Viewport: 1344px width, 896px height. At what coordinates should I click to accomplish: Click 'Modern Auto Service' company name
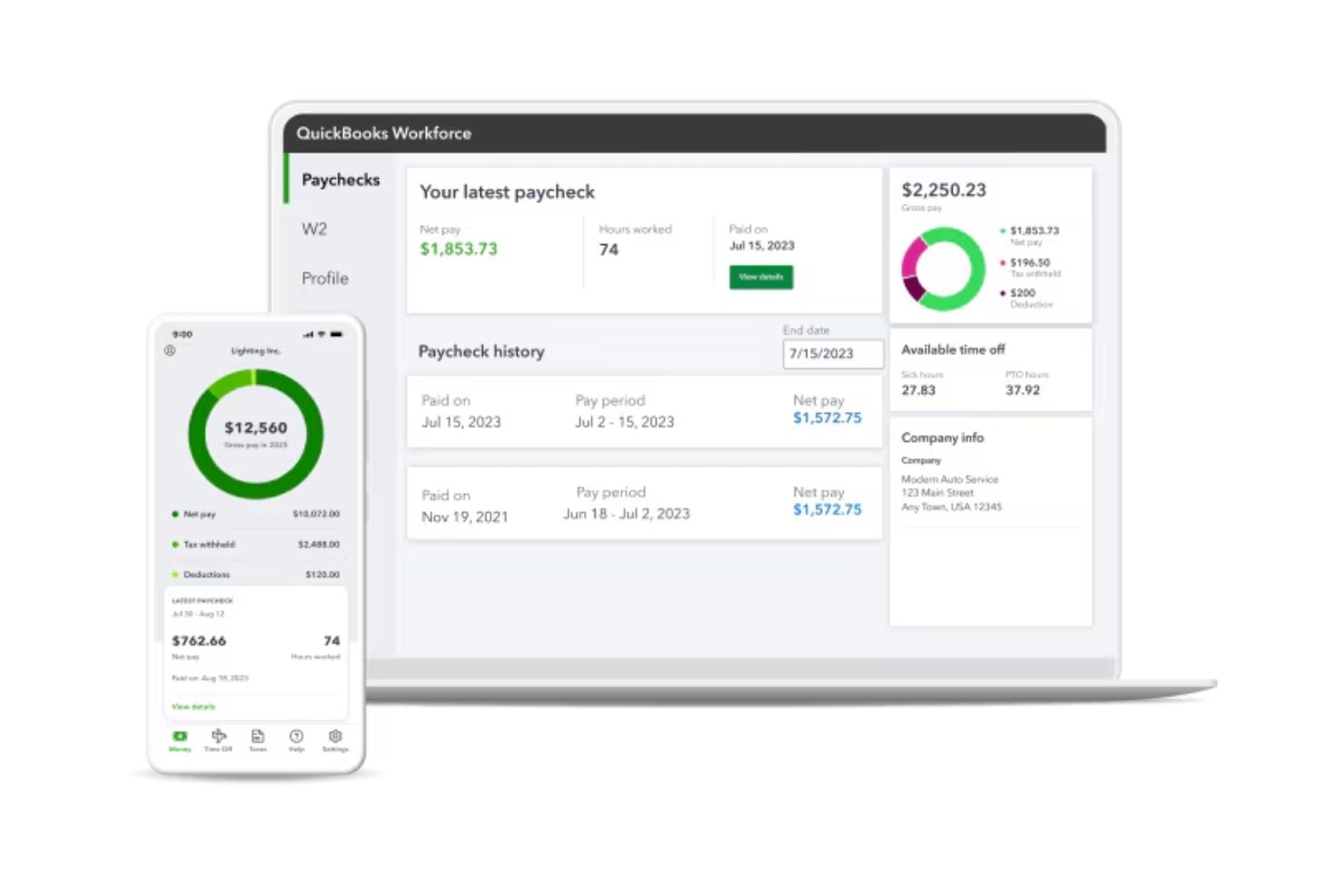(950, 479)
